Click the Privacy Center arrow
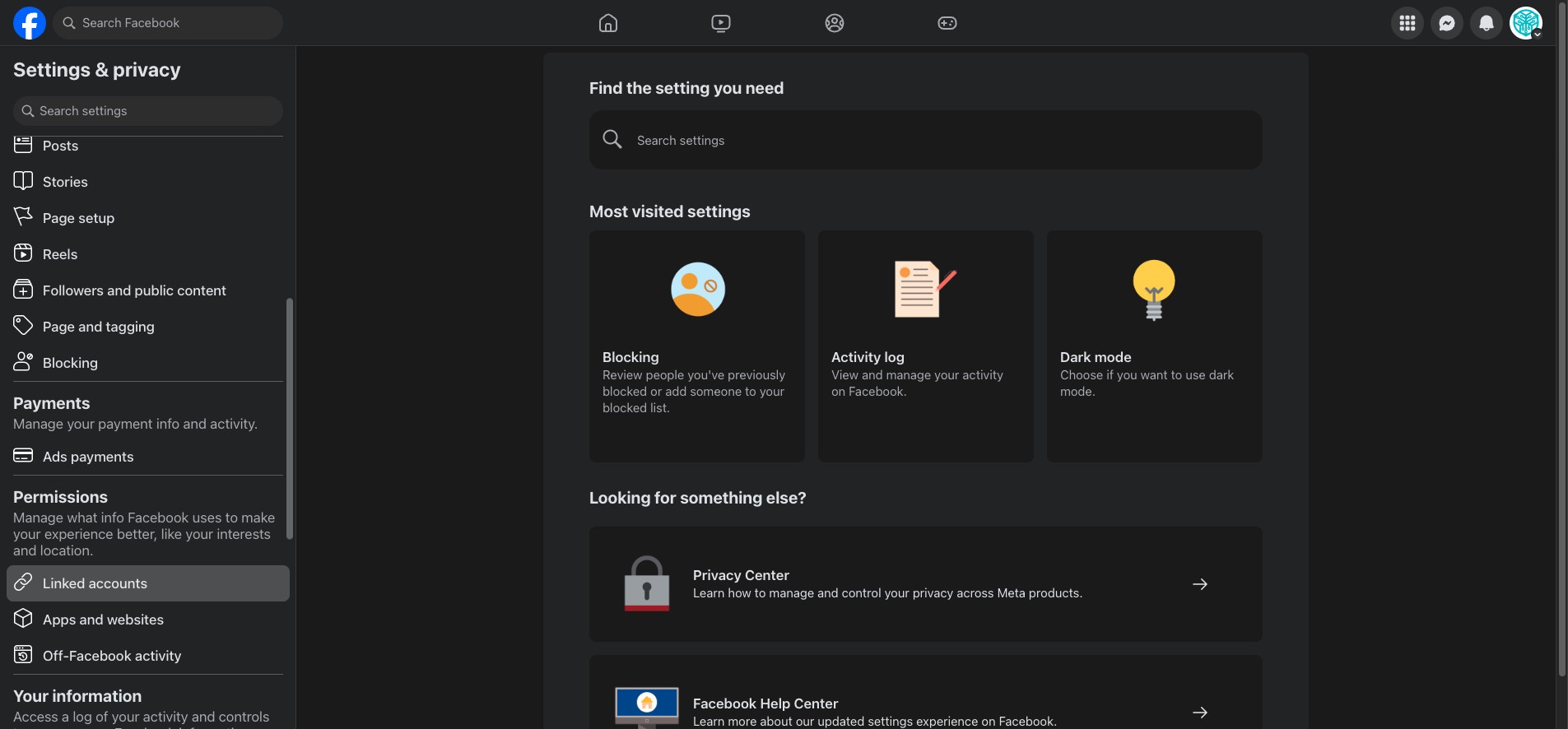 click(1200, 584)
